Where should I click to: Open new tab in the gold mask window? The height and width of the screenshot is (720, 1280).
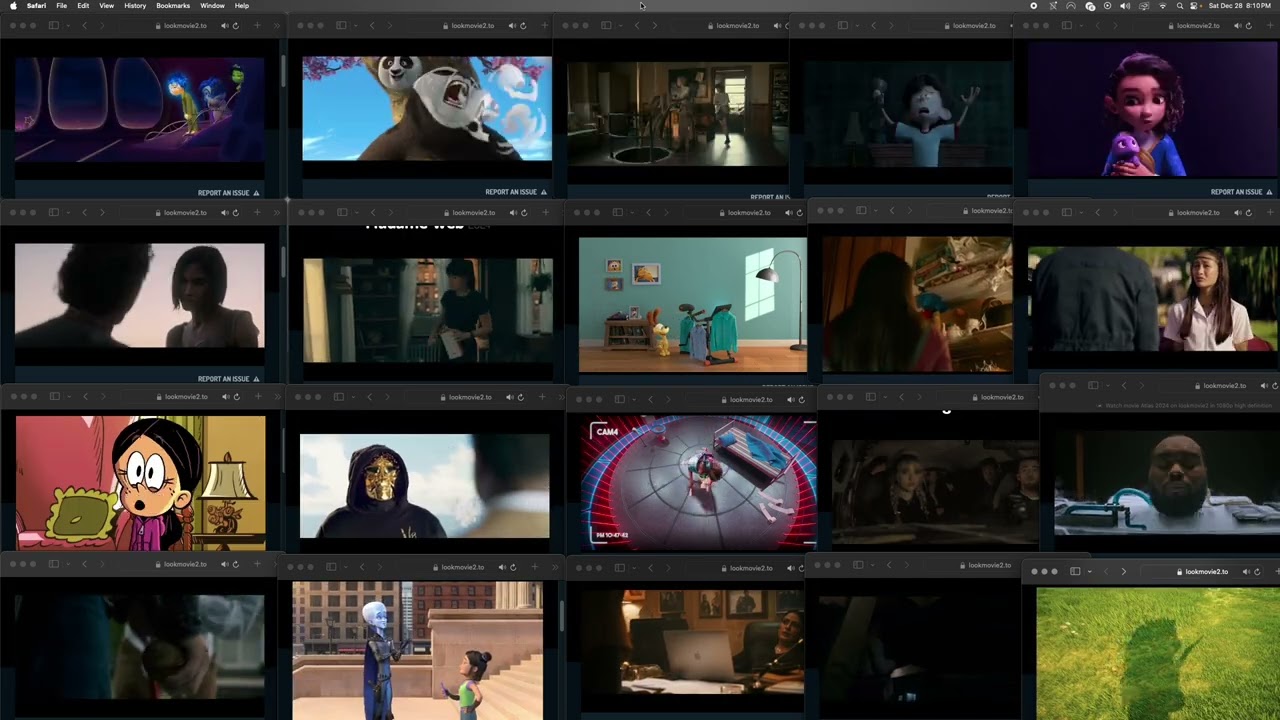point(542,397)
